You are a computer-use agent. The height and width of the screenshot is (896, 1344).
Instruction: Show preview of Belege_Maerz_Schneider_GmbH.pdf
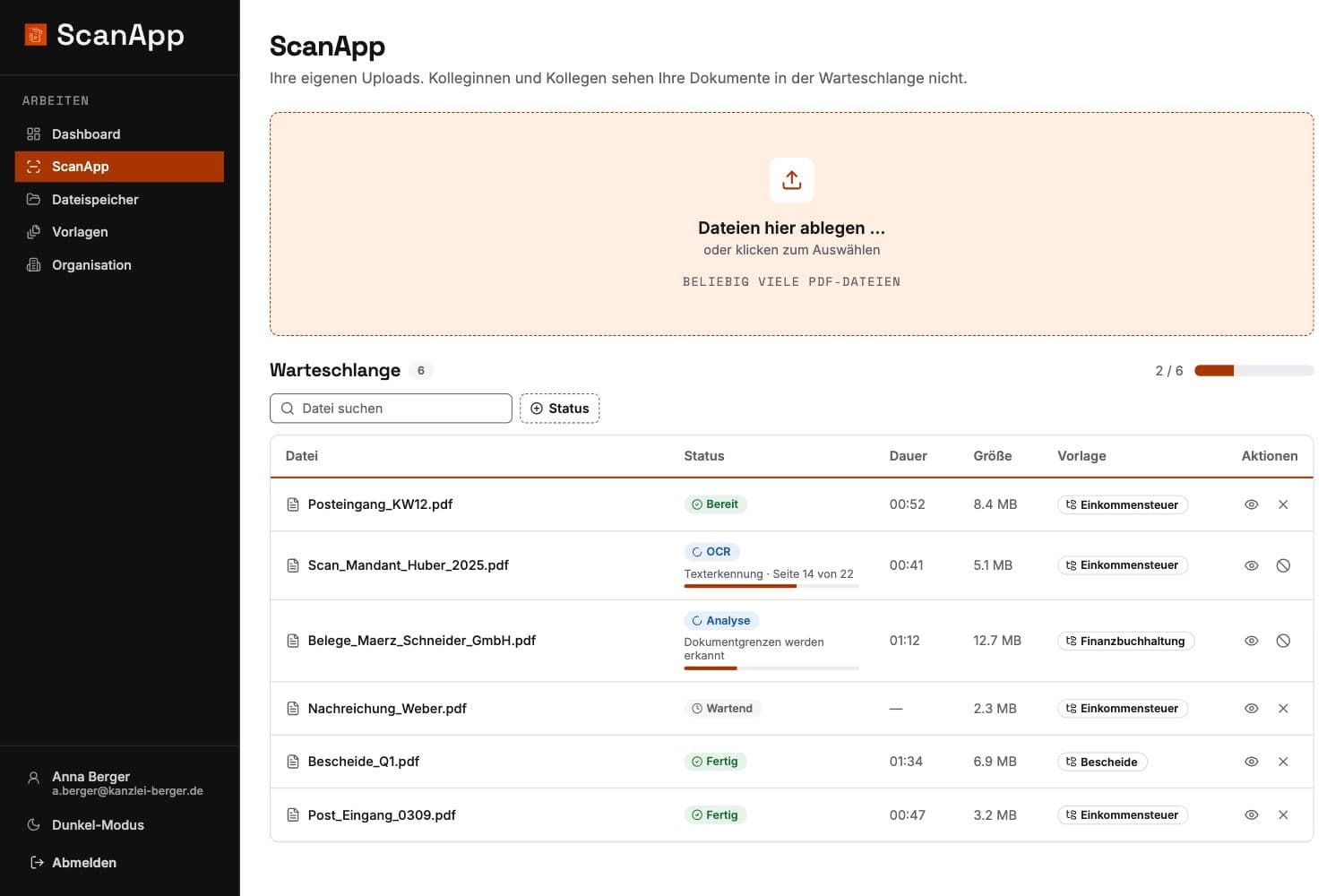[x=1252, y=641]
